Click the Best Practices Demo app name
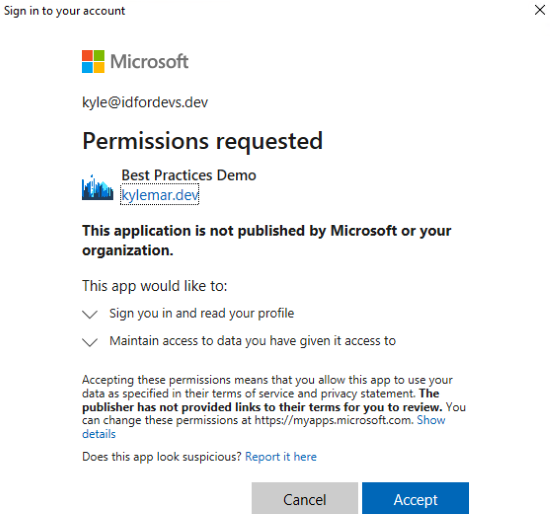Image resolution: width=550 pixels, height=520 pixels. coord(189,175)
